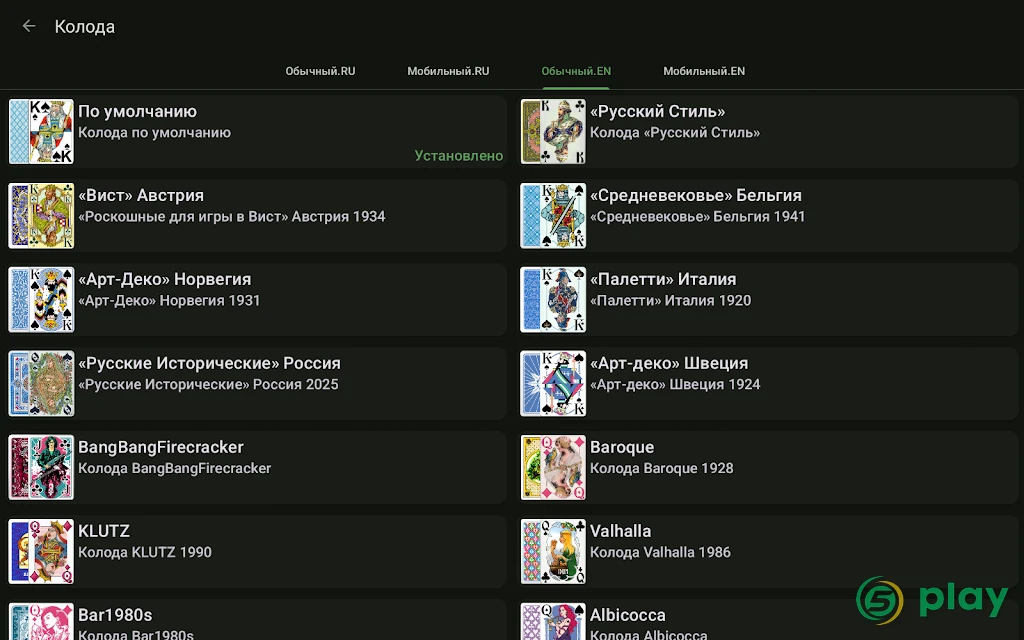Screen dimensions: 1024x640
Task: Pick the Bar1980s deck thumbnail
Action: [x=41, y=621]
